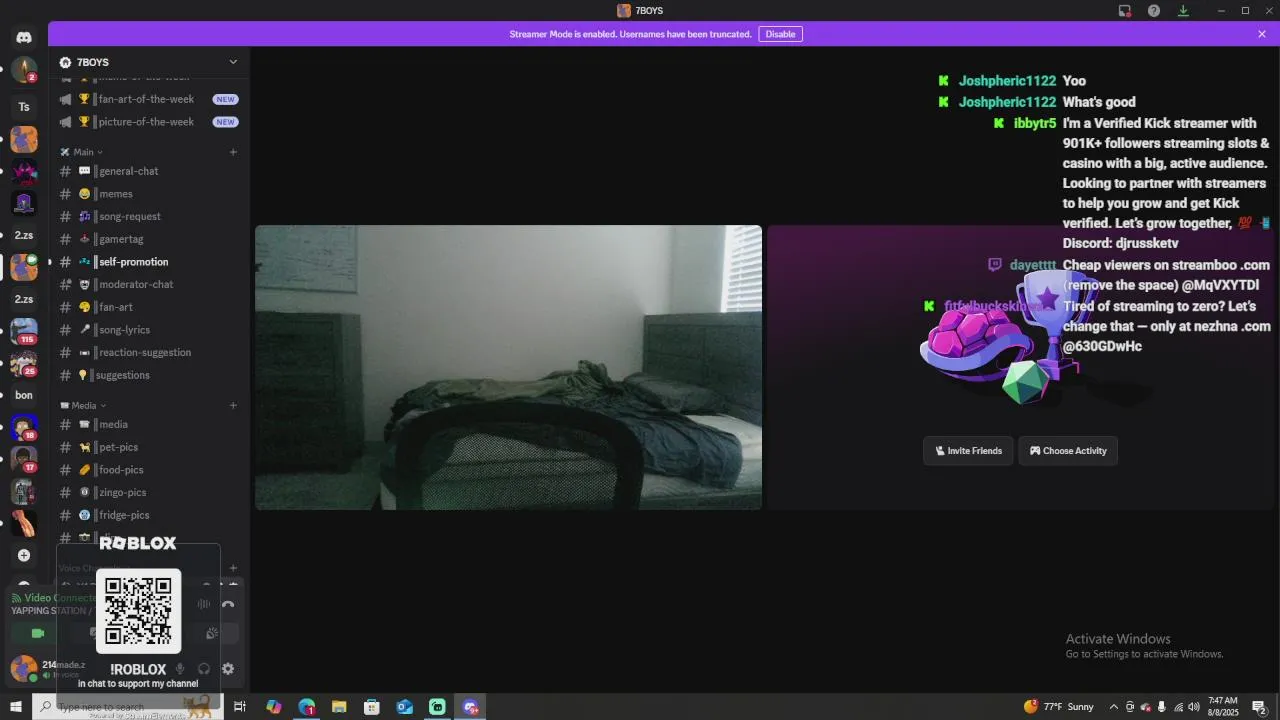Click Choose Activity button
Viewport: 1280px width, 720px height.
[x=1068, y=451]
